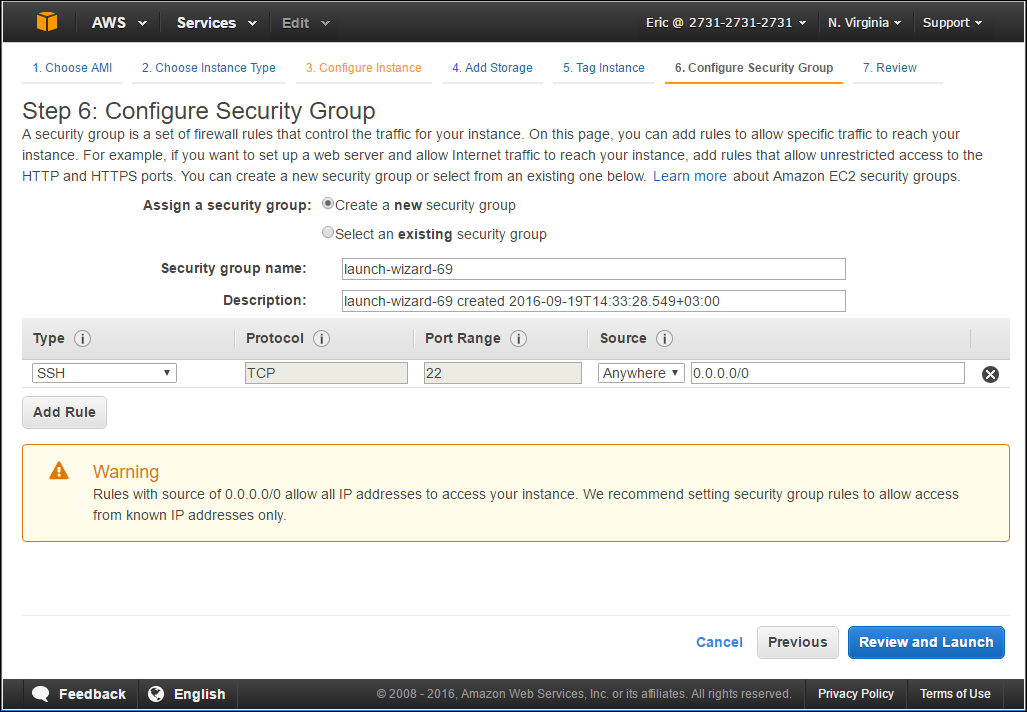Open the Edit dropdown
This screenshot has width=1027, height=712.
306,22
